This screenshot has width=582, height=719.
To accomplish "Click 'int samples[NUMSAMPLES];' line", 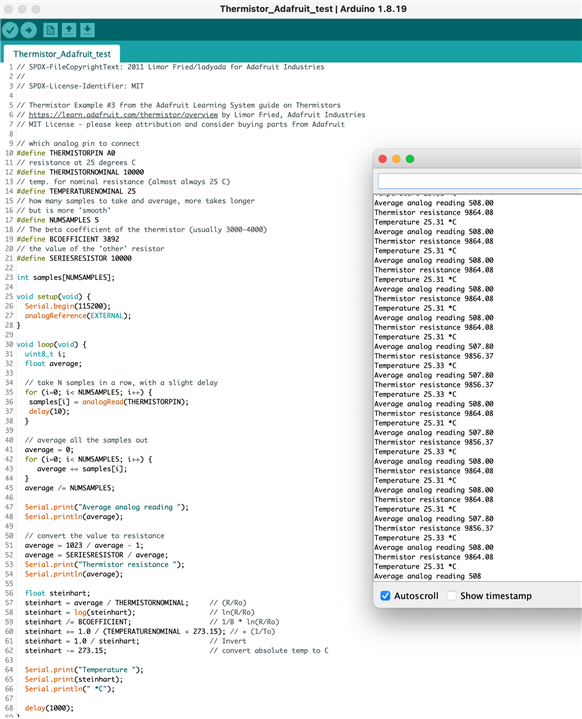I will pos(66,277).
